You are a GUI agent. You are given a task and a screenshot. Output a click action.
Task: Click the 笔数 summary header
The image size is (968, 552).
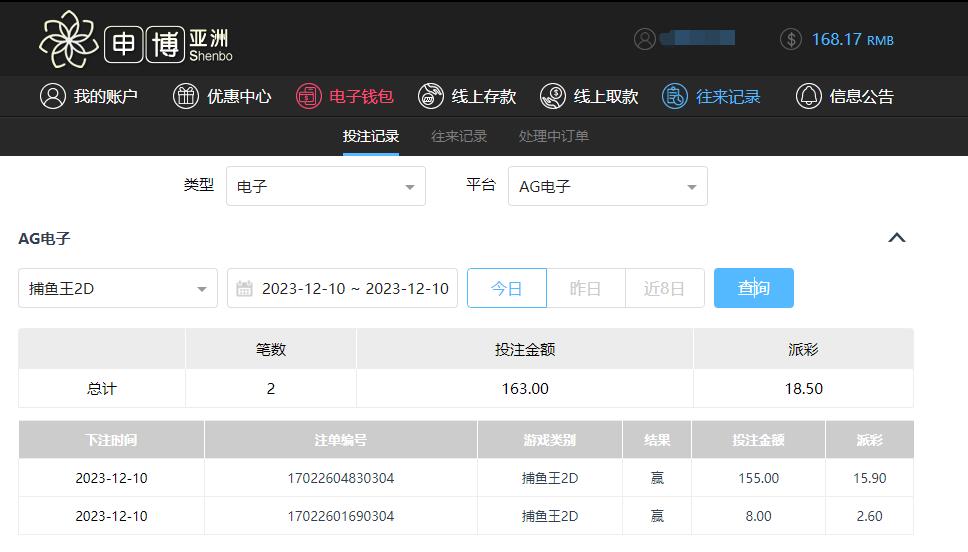[x=271, y=349]
